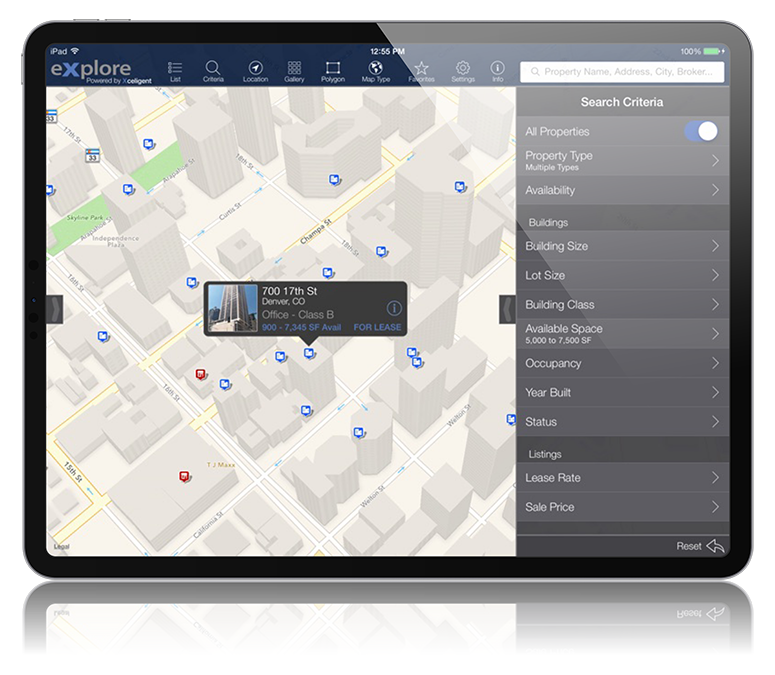Open Favorites star icon
This screenshot has width=775, height=675.
click(421, 70)
